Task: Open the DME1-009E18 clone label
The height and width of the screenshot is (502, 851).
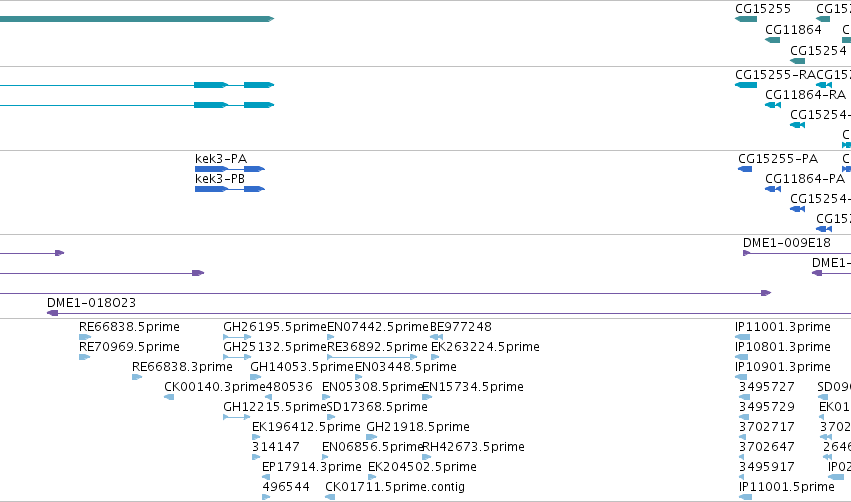Action: pos(786,243)
